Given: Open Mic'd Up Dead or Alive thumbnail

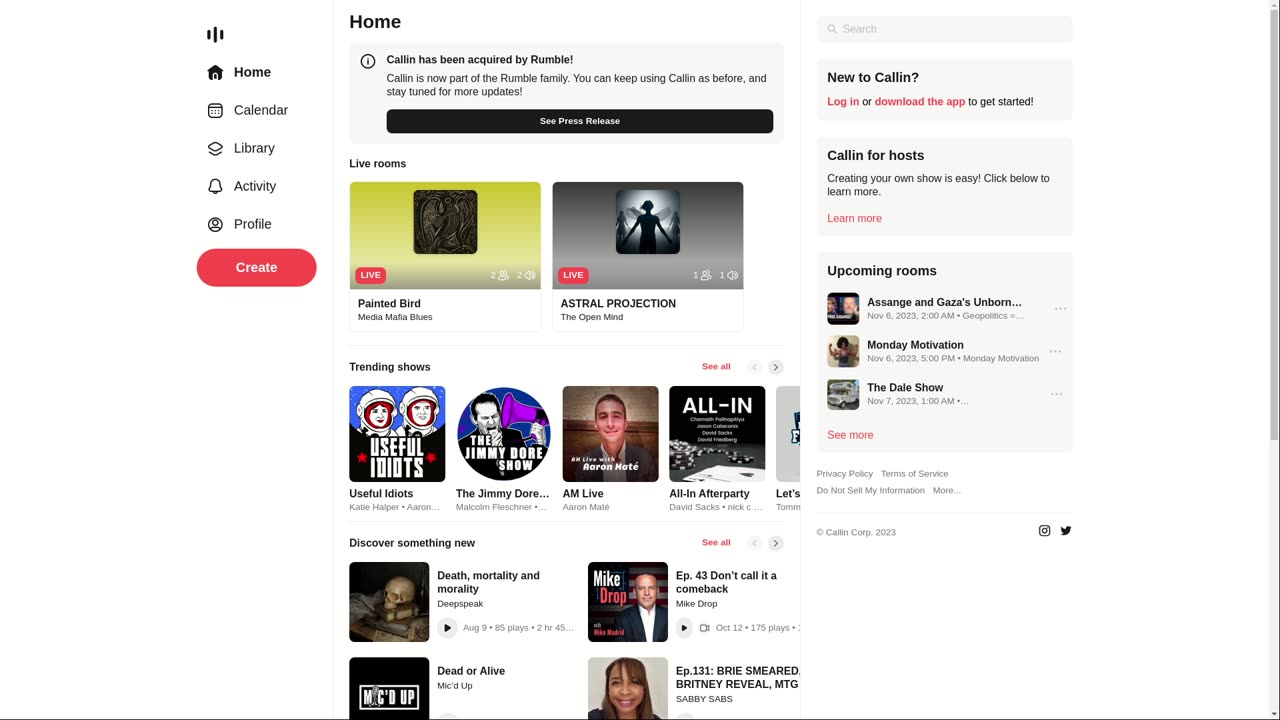Looking at the screenshot, I should [389, 688].
